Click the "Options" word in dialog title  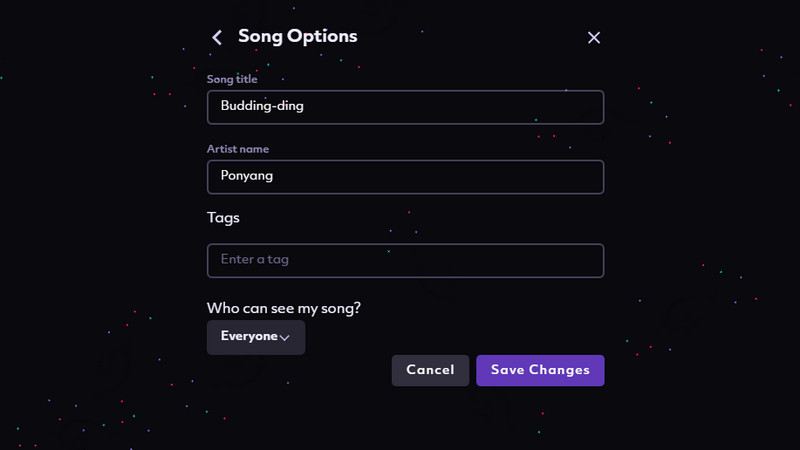[x=322, y=36]
